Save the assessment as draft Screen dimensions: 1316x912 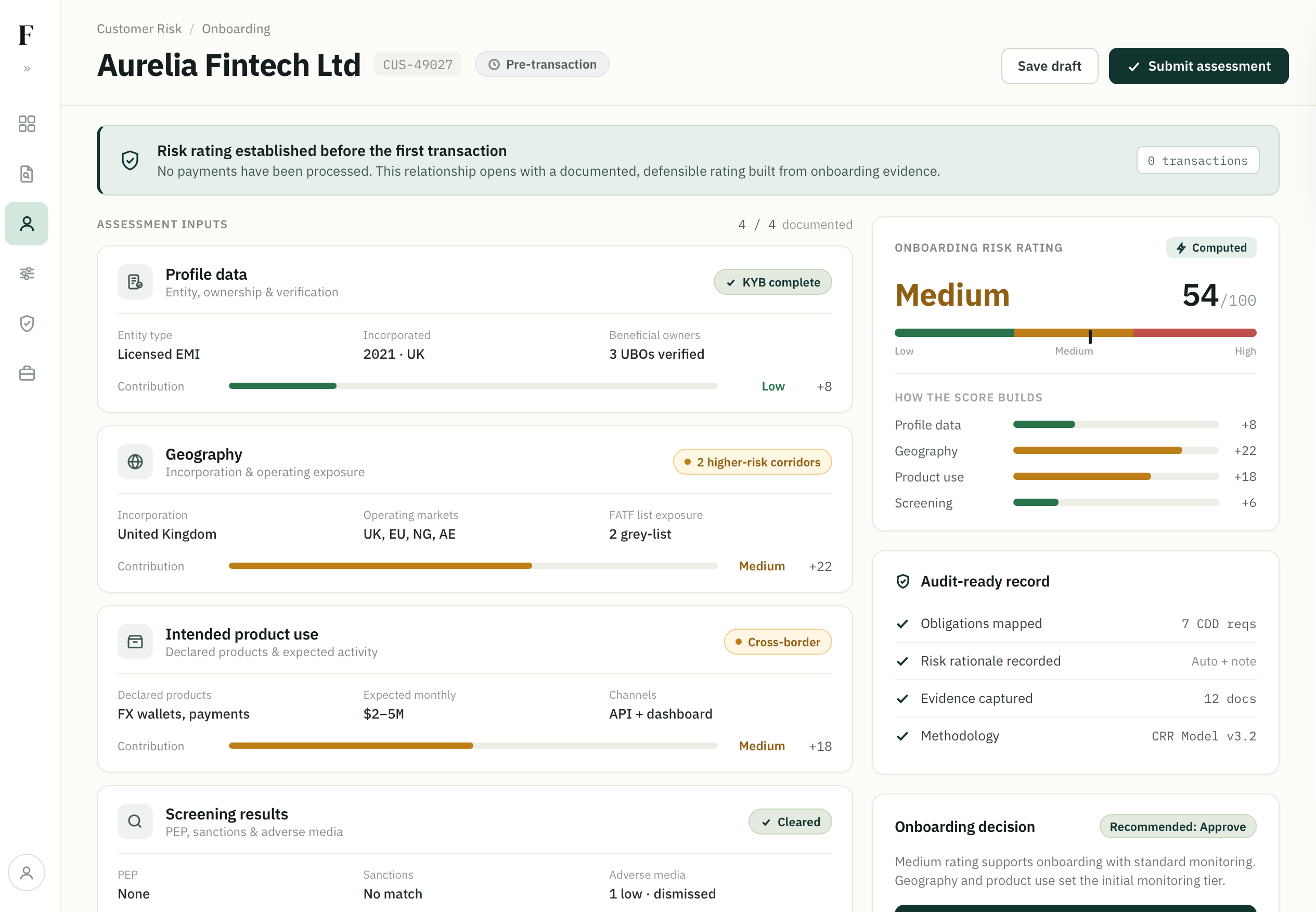pos(1049,66)
